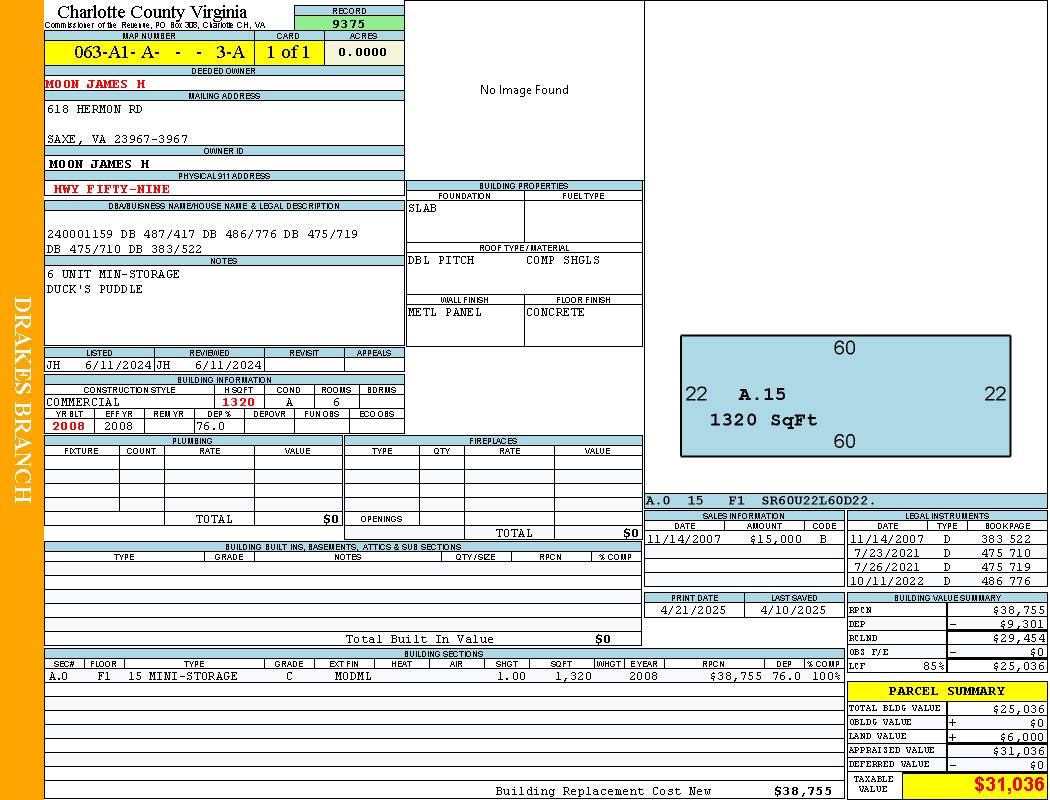
Task: Click the 'No Image Found' photo placeholder
Action: point(524,90)
